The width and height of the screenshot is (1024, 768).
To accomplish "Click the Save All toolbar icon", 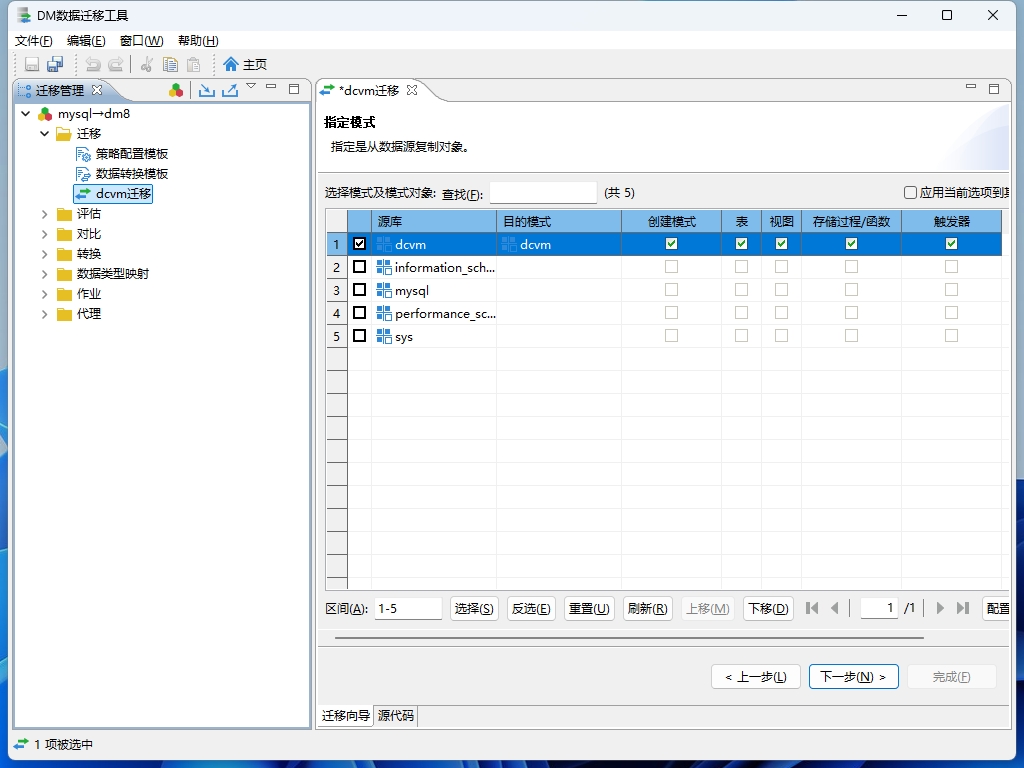I will point(55,64).
